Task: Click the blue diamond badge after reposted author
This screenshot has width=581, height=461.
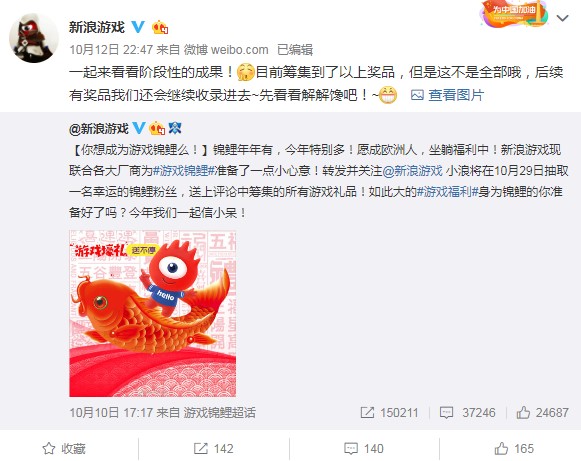Action: [x=175, y=128]
